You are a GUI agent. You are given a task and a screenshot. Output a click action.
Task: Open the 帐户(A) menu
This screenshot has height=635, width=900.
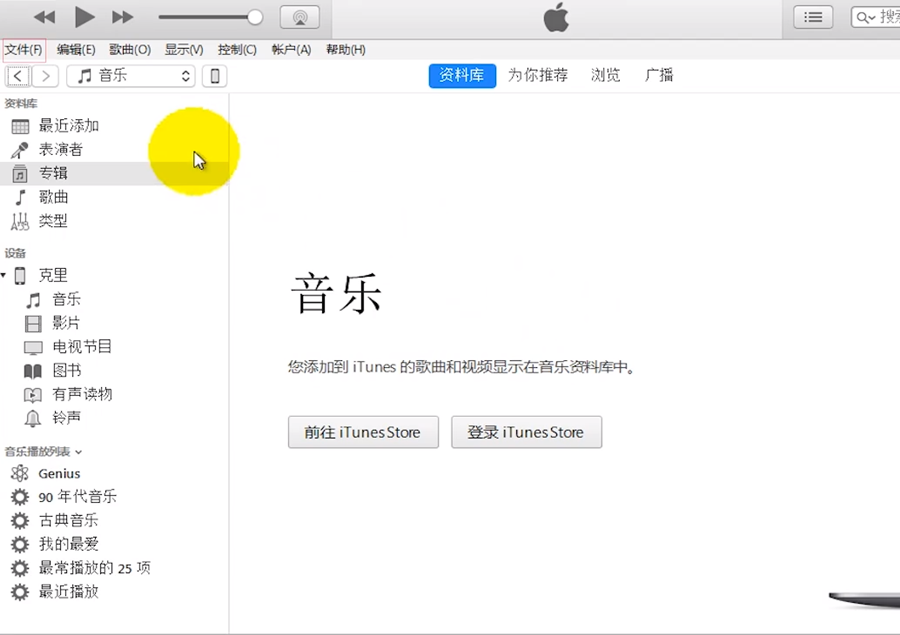click(x=291, y=50)
